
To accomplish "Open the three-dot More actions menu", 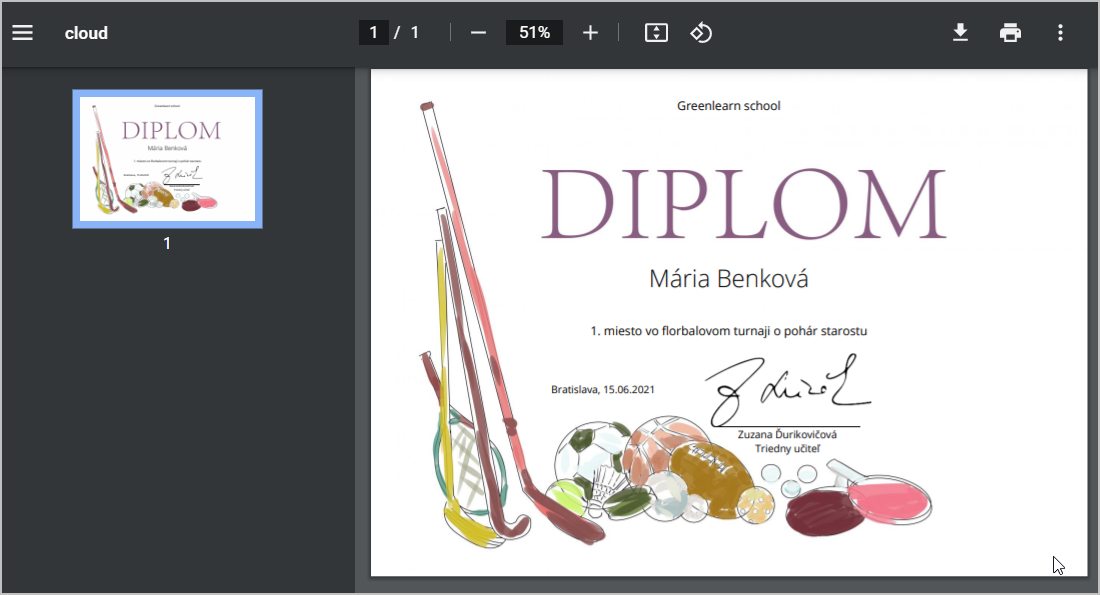I will [x=1060, y=33].
